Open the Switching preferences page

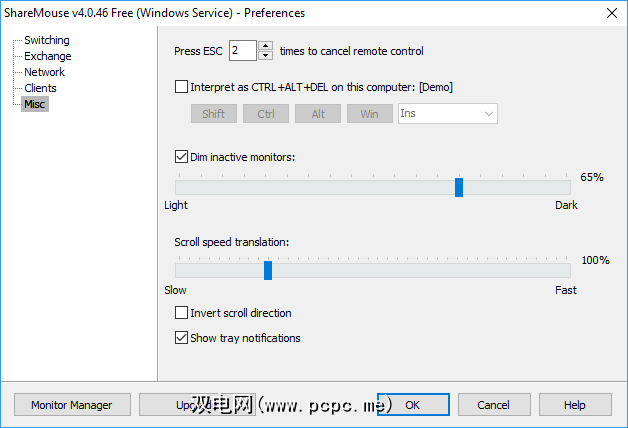(46, 41)
